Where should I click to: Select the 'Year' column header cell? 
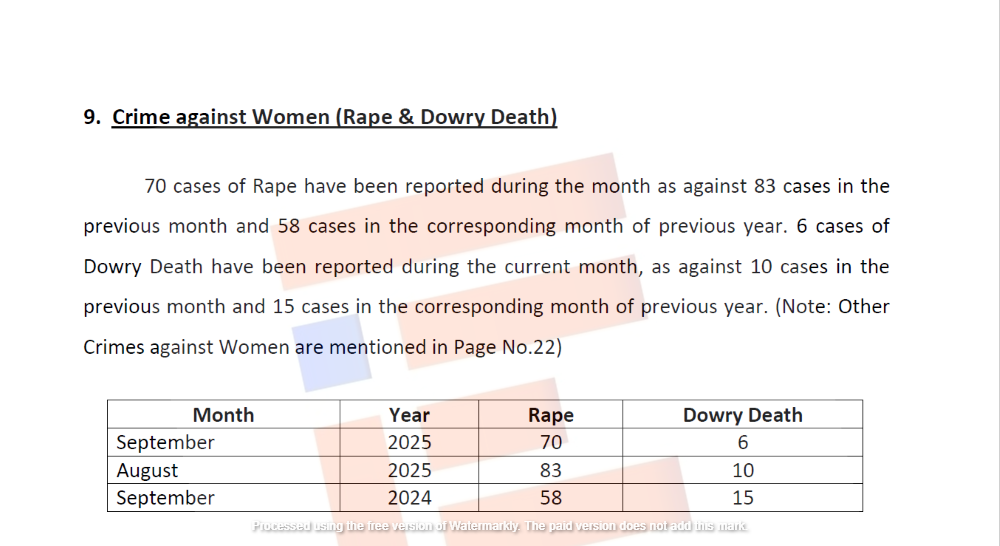pyautogui.click(x=409, y=415)
